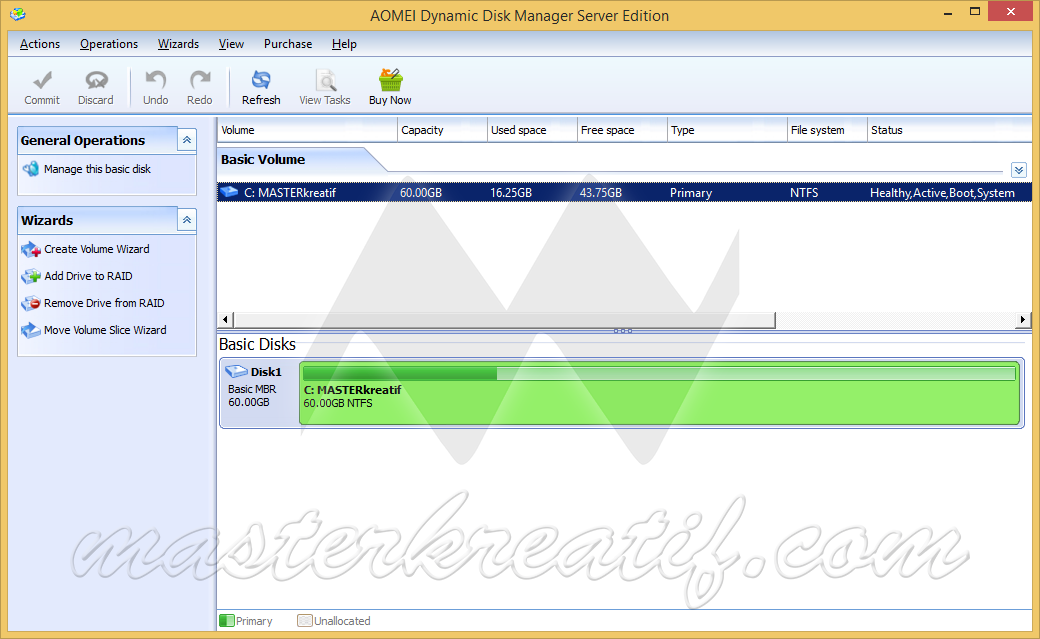The image size is (1040, 639).
Task: Sort by Capacity column header
Action: point(442,130)
